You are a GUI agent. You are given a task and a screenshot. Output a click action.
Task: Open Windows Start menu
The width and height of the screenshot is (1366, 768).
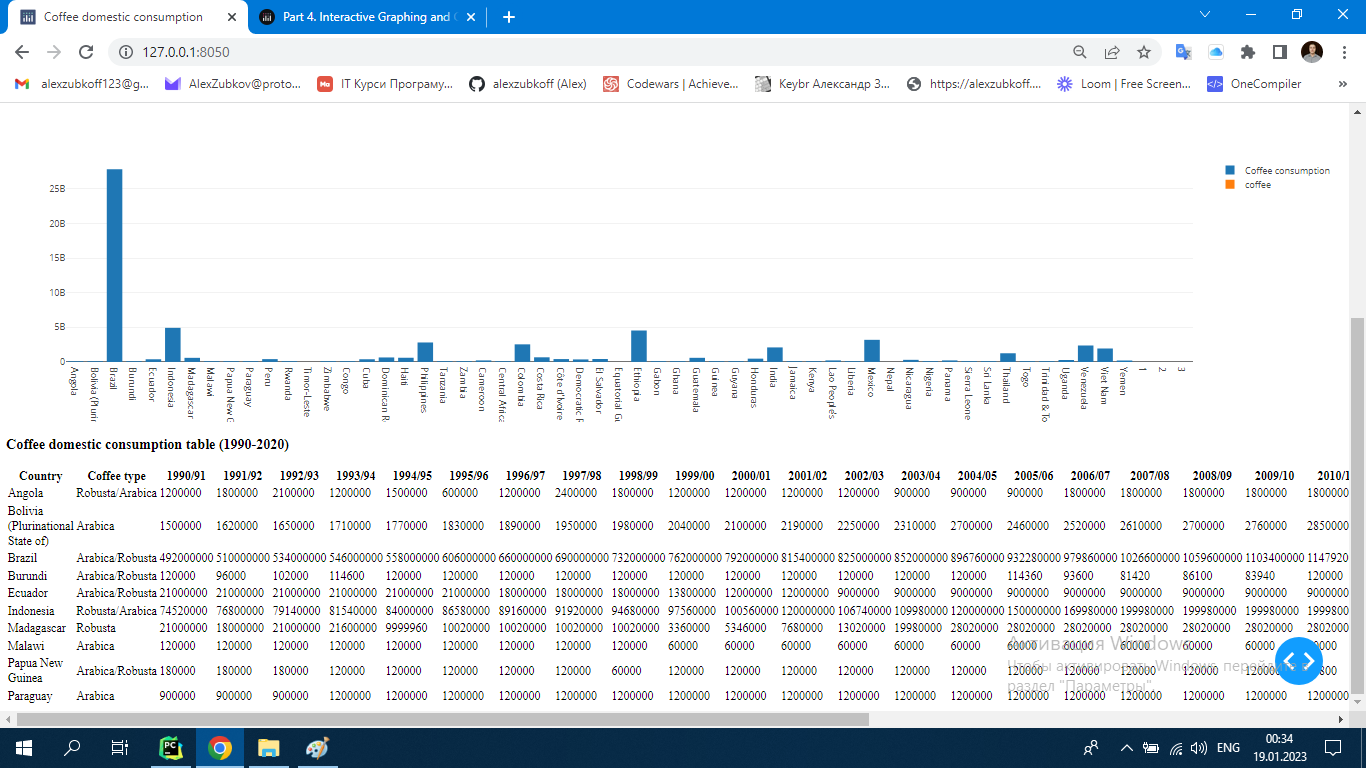[23, 747]
